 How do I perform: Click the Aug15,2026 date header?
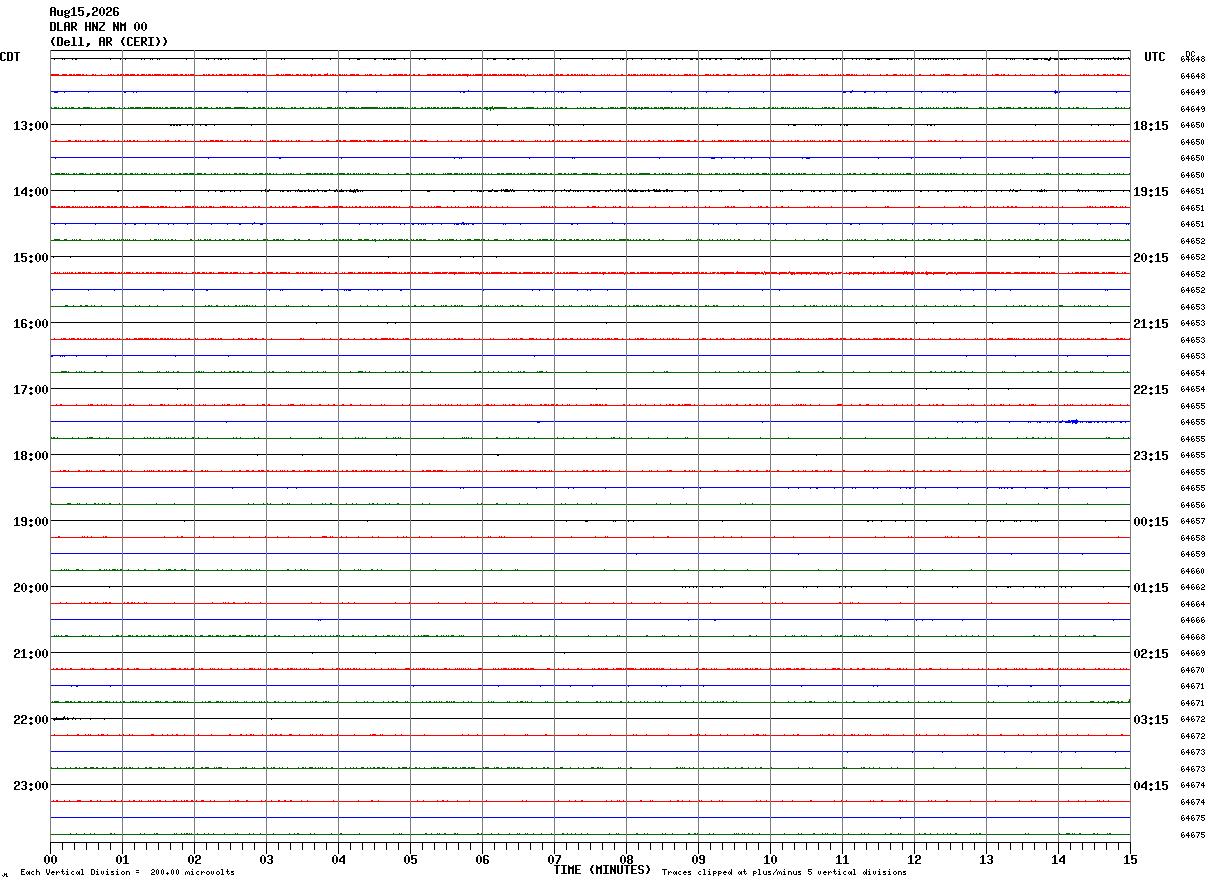pos(84,12)
